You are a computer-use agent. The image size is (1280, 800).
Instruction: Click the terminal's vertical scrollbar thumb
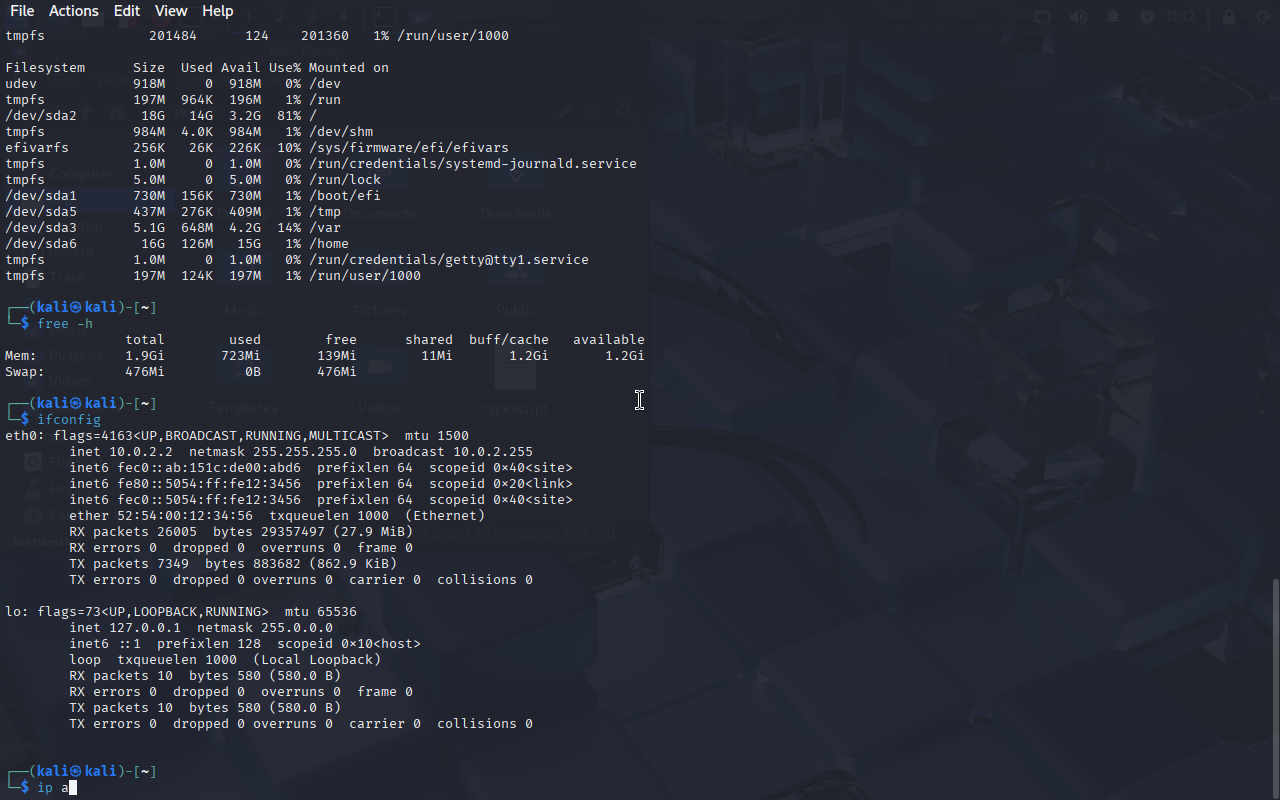(1274, 687)
